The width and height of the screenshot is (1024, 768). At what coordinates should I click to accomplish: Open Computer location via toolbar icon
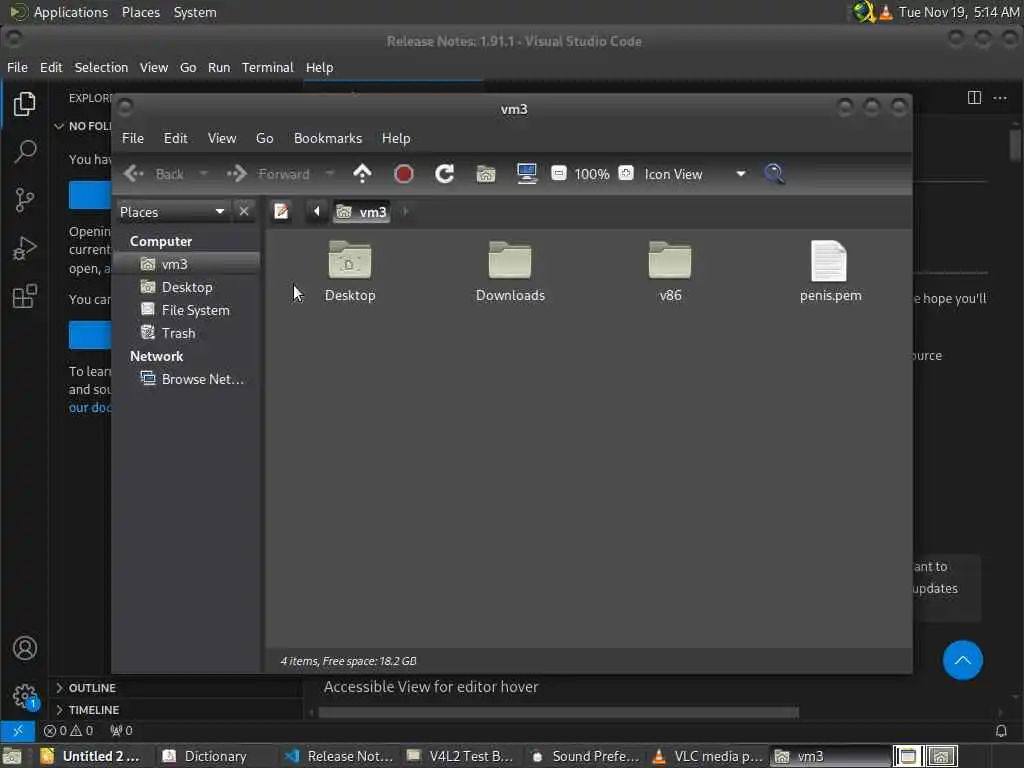coord(526,174)
